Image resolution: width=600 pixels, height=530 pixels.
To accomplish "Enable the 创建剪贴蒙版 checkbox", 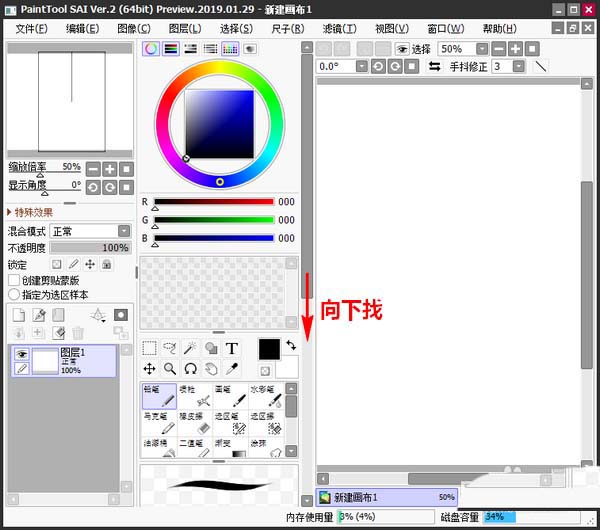I will pos(14,280).
